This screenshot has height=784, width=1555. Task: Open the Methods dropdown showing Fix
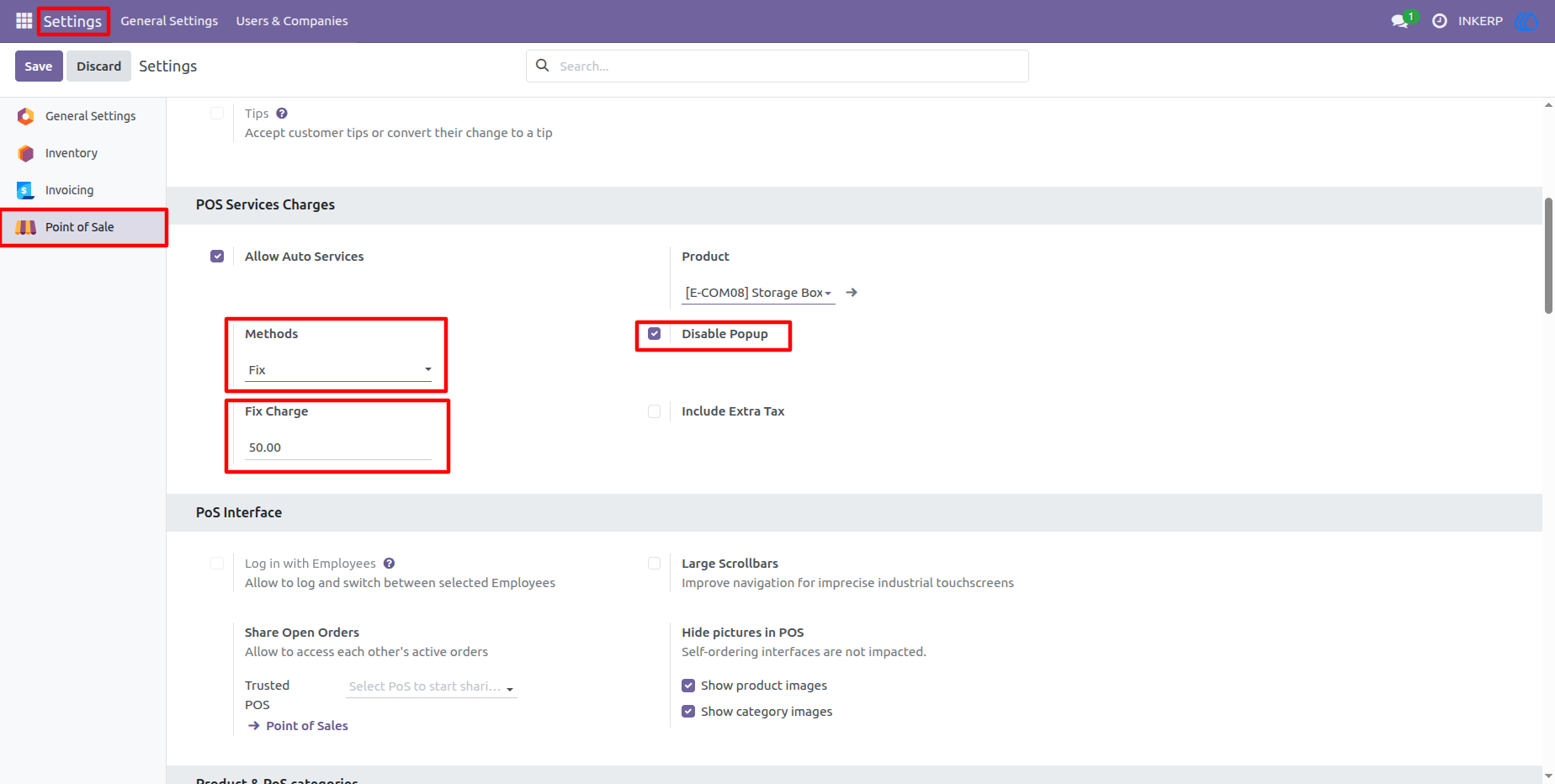point(338,369)
